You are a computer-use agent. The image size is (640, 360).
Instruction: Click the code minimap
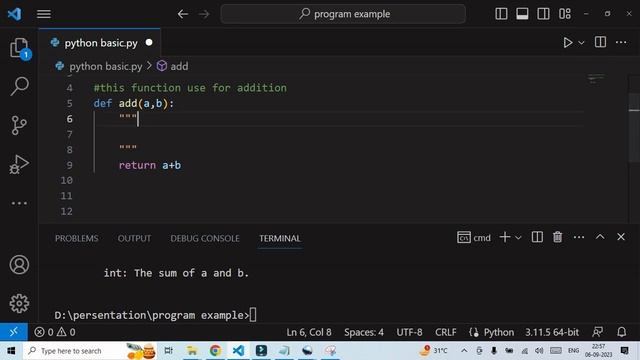click(596, 79)
